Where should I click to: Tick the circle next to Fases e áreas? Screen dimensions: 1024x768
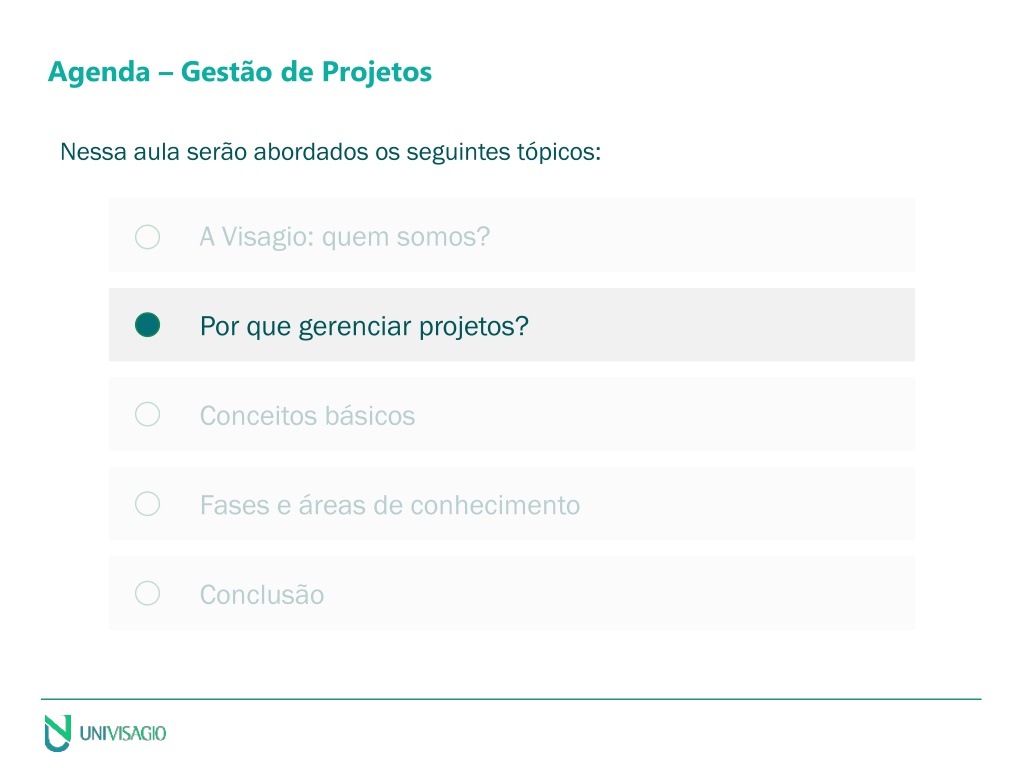pyautogui.click(x=148, y=504)
